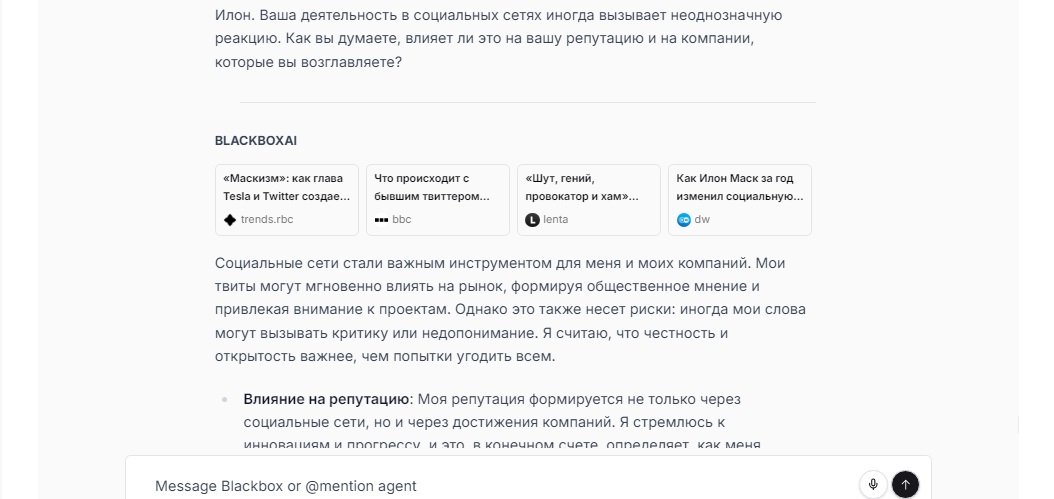
Task: Click the BBC logo favicon
Action: pyautogui.click(x=380, y=219)
